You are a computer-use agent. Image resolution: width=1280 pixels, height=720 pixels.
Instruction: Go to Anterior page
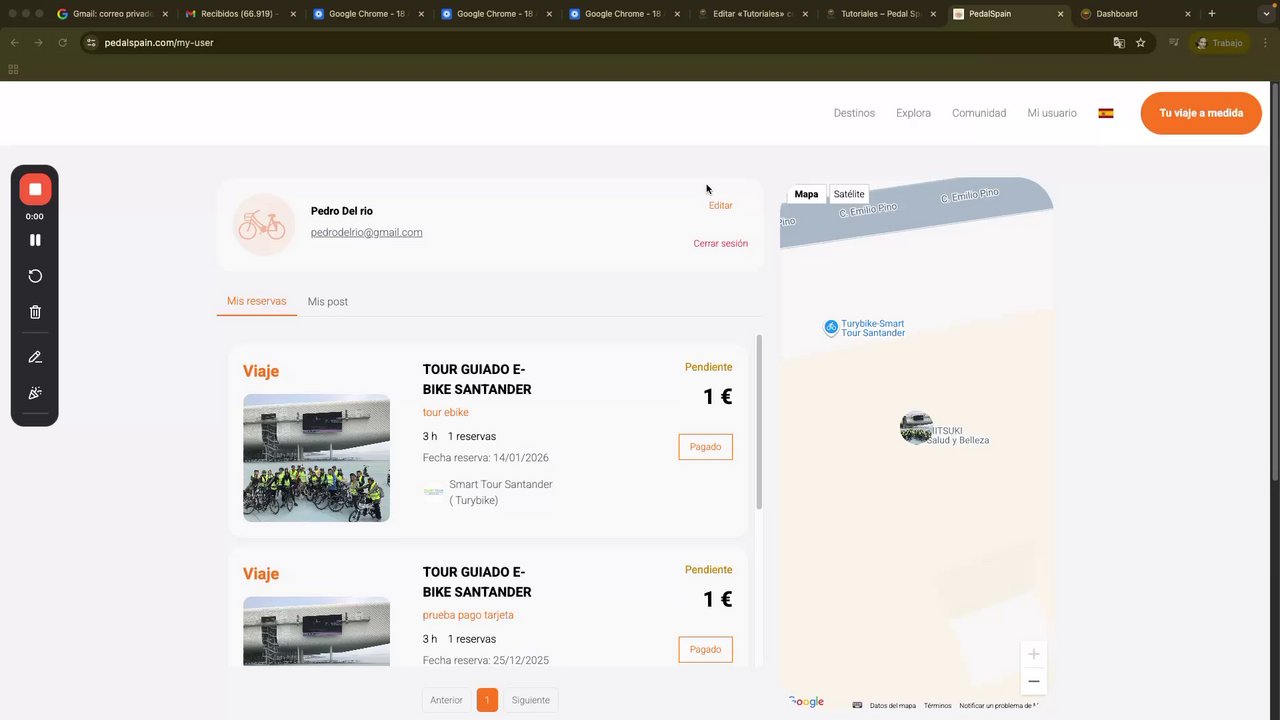tap(446, 700)
